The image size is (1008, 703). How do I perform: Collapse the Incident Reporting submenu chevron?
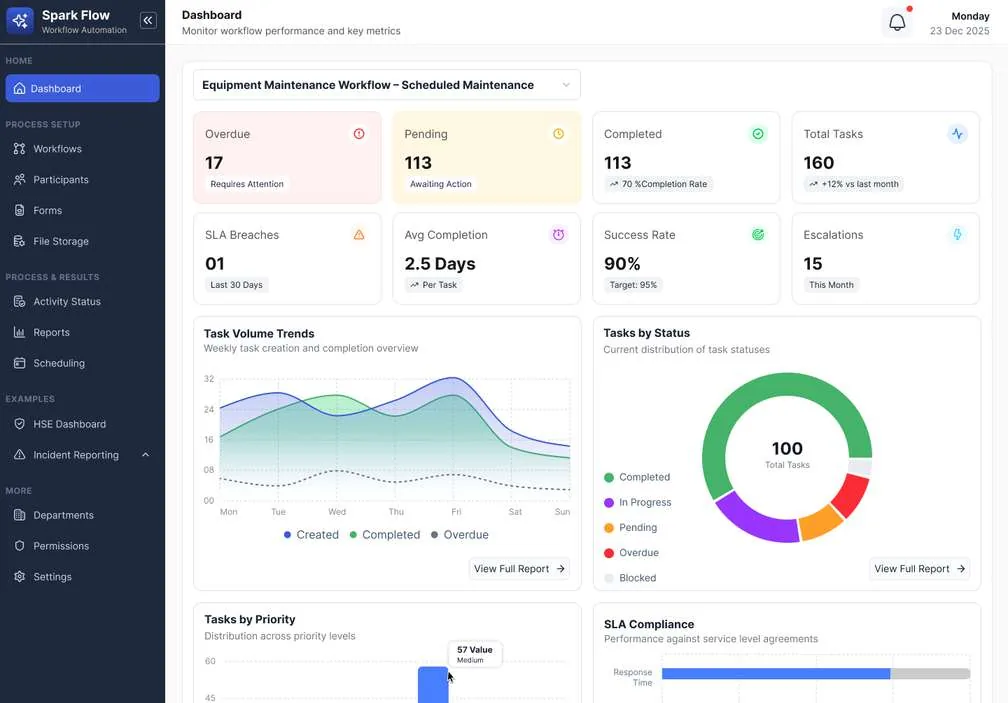pos(145,455)
